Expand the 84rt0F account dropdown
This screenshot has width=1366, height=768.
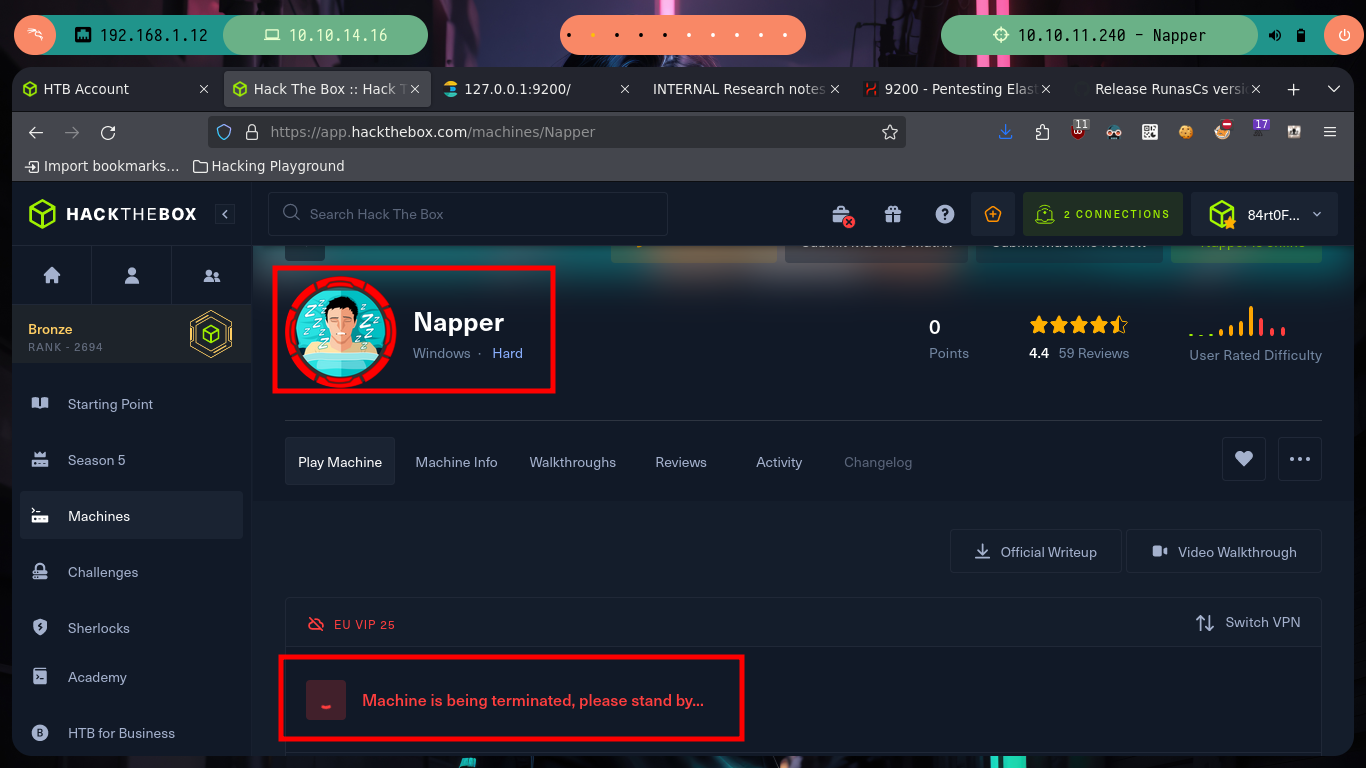[x=1264, y=214]
